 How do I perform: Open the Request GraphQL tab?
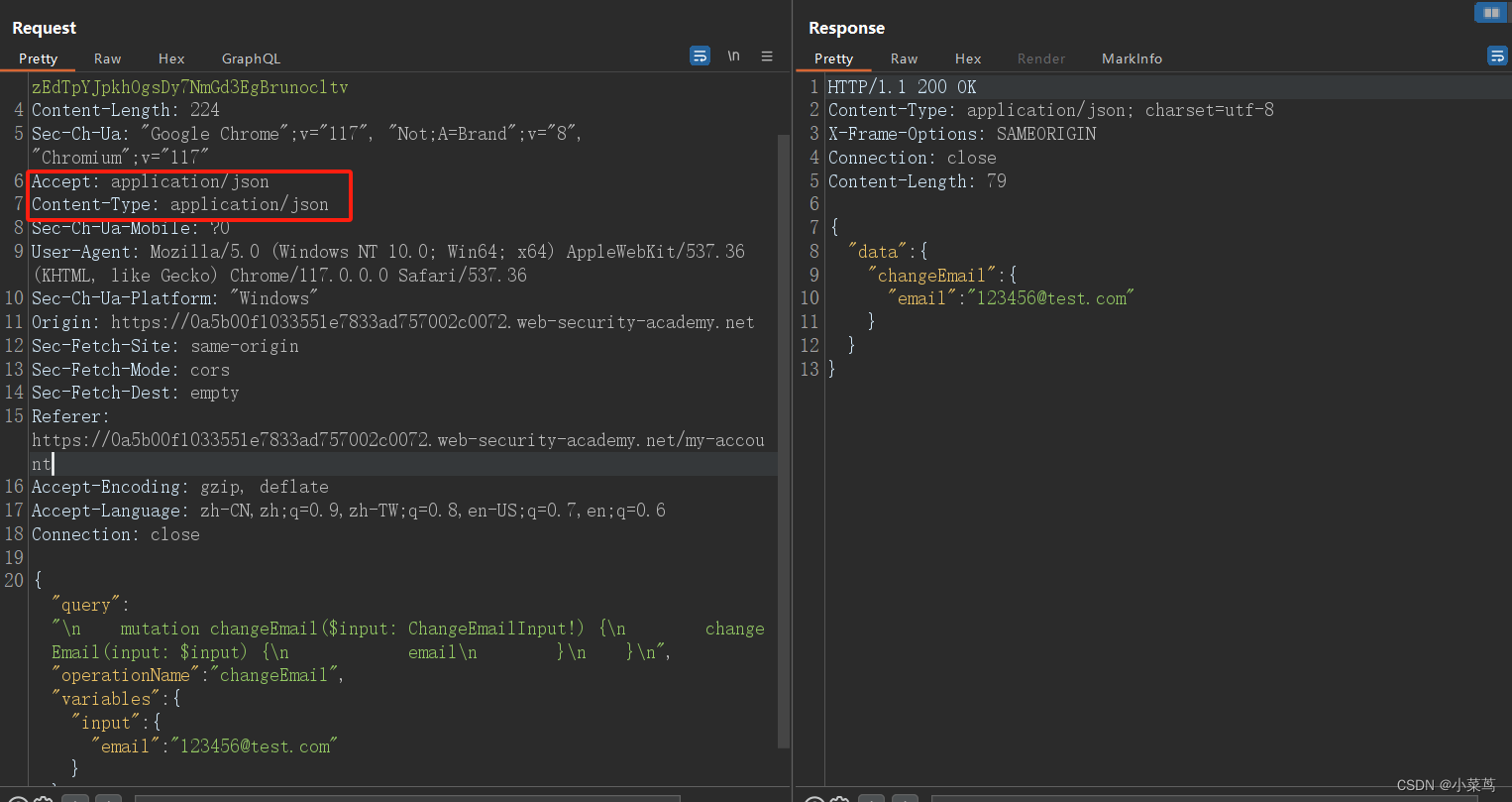pyautogui.click(x=251, y=58)
